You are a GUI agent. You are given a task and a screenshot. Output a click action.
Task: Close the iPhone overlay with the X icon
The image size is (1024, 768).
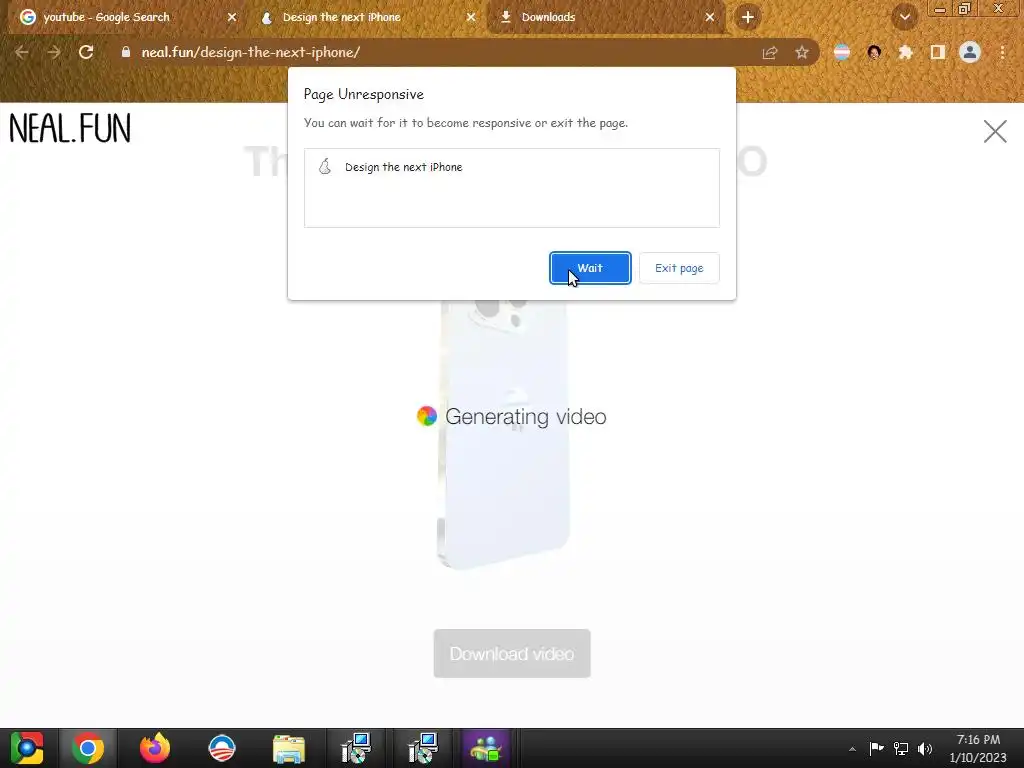tap(995, 131)
